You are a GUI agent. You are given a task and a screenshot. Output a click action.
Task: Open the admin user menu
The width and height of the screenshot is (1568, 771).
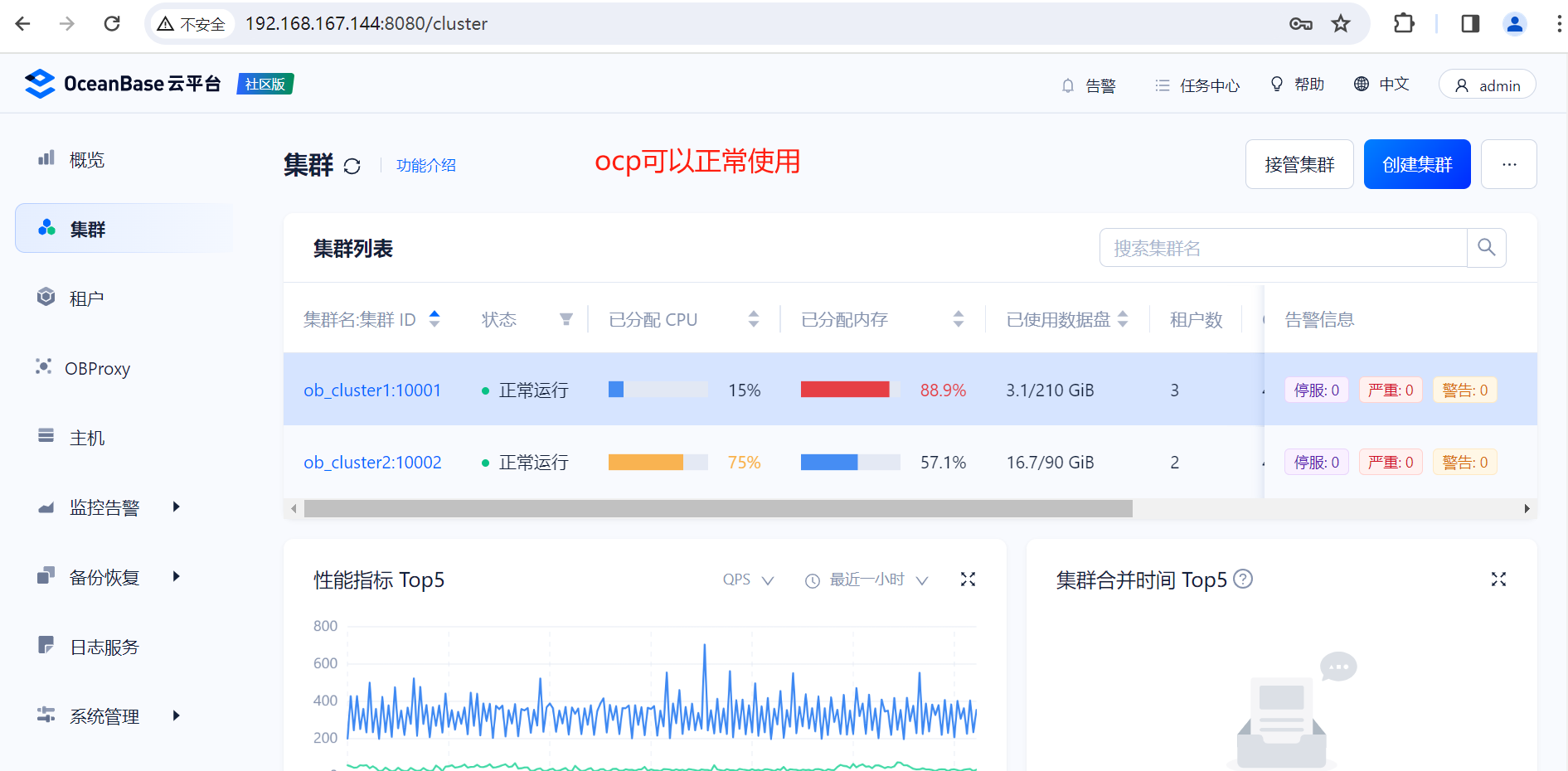click(1488, 85)
